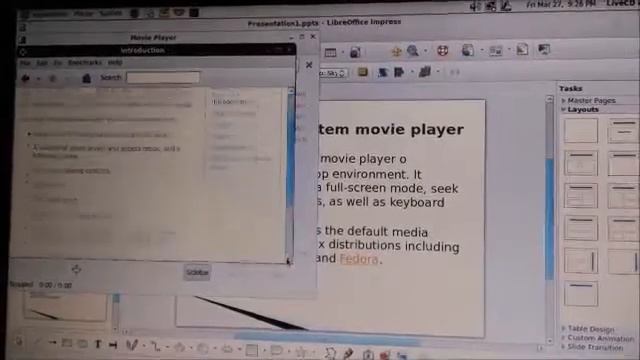Select the Callouts shape tool
Viewport: 640px width, 360px height.
coord(276,350)
